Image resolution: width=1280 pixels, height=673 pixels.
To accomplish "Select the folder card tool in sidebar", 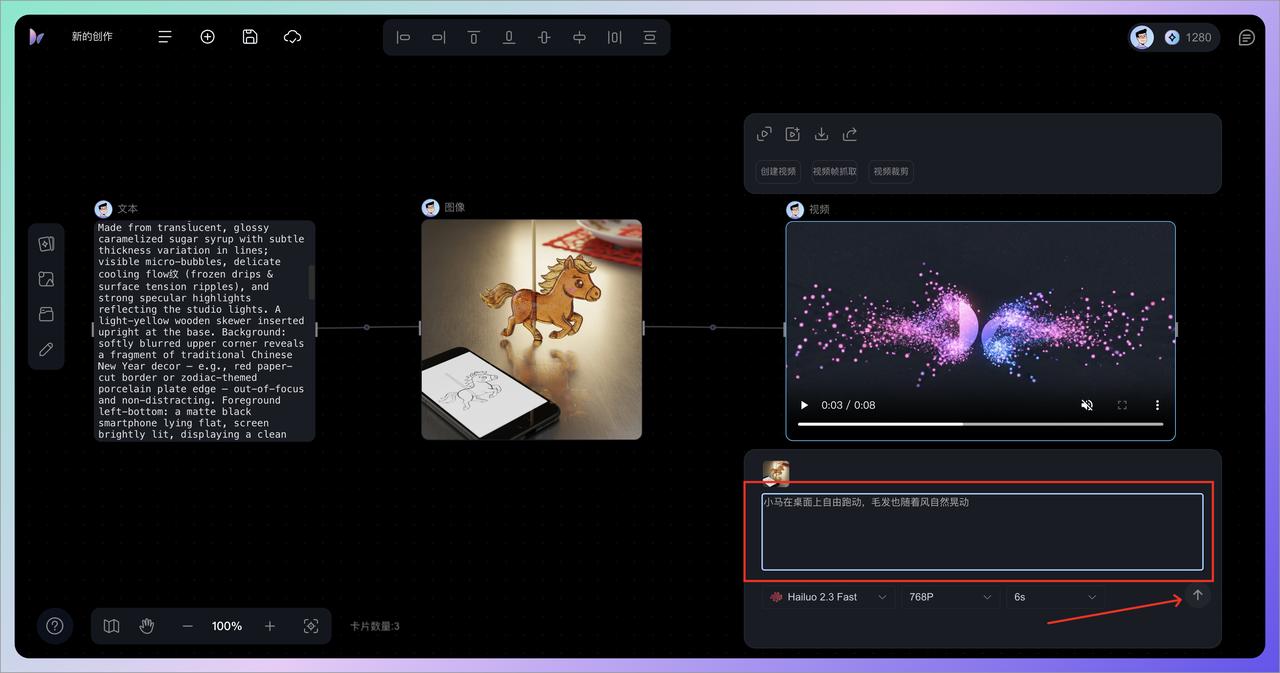I will click(x=46, y=314).
